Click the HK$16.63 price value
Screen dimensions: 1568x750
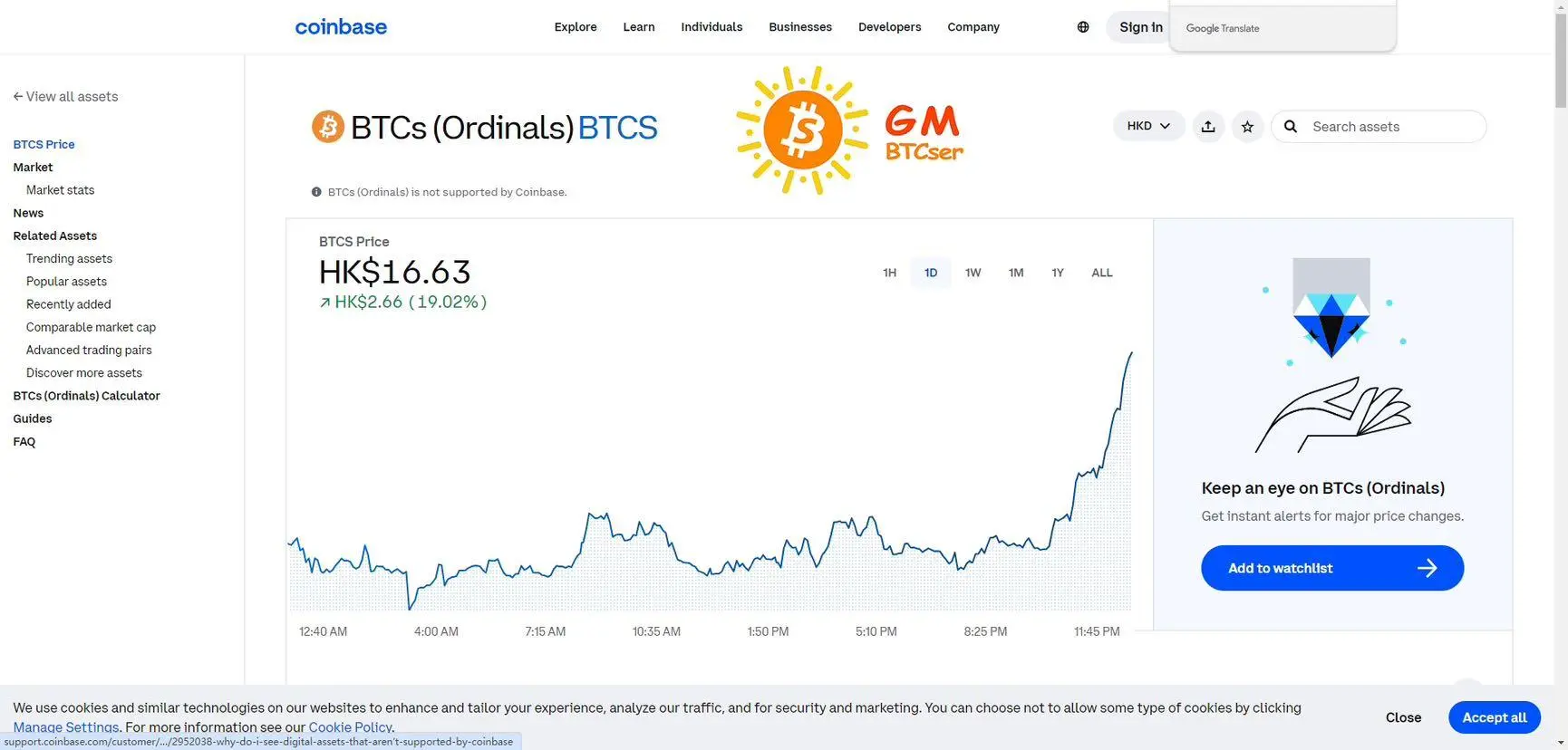[x=394, y=272]
